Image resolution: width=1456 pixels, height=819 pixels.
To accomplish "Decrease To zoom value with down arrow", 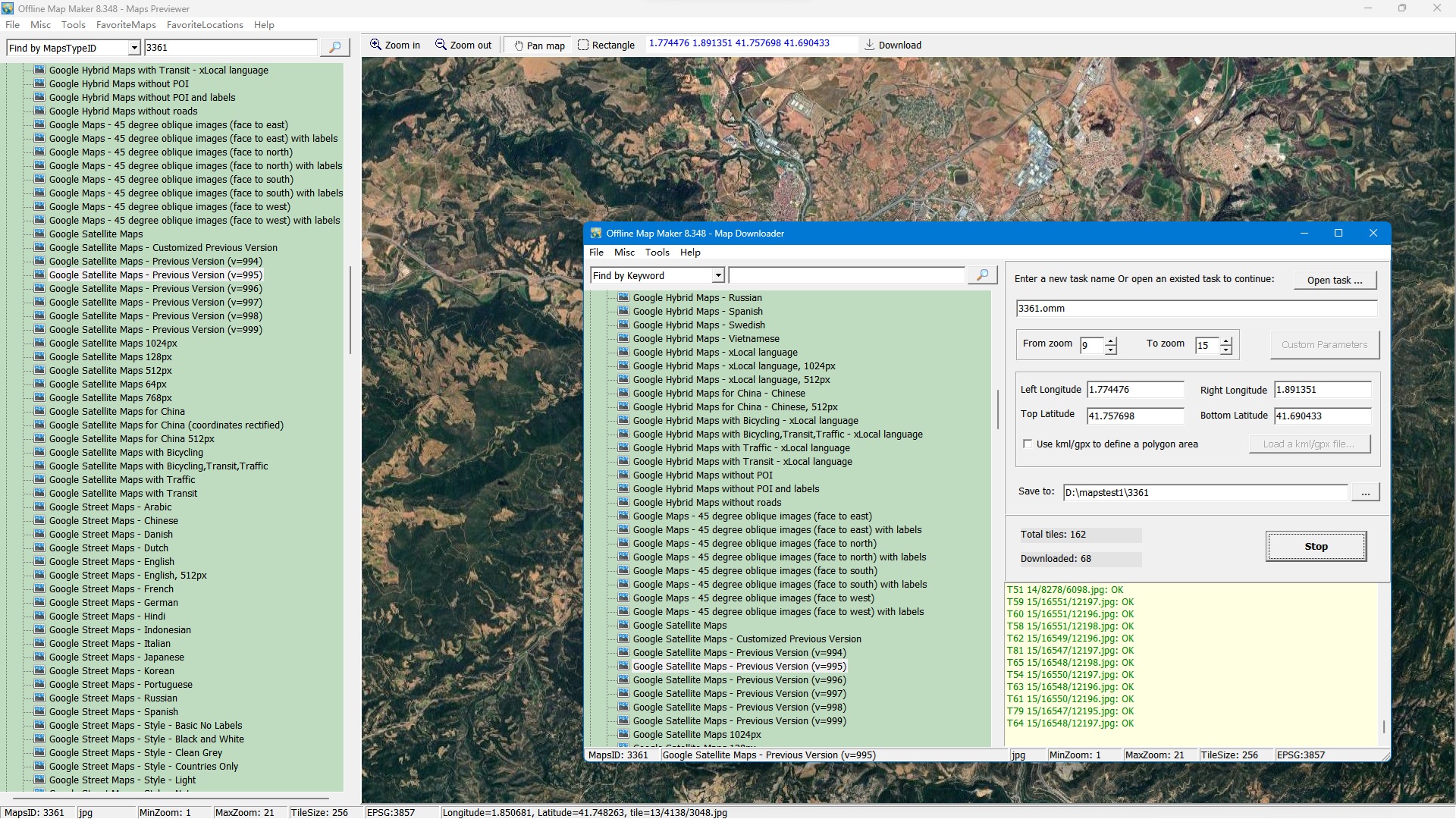I will point(1226,350).
